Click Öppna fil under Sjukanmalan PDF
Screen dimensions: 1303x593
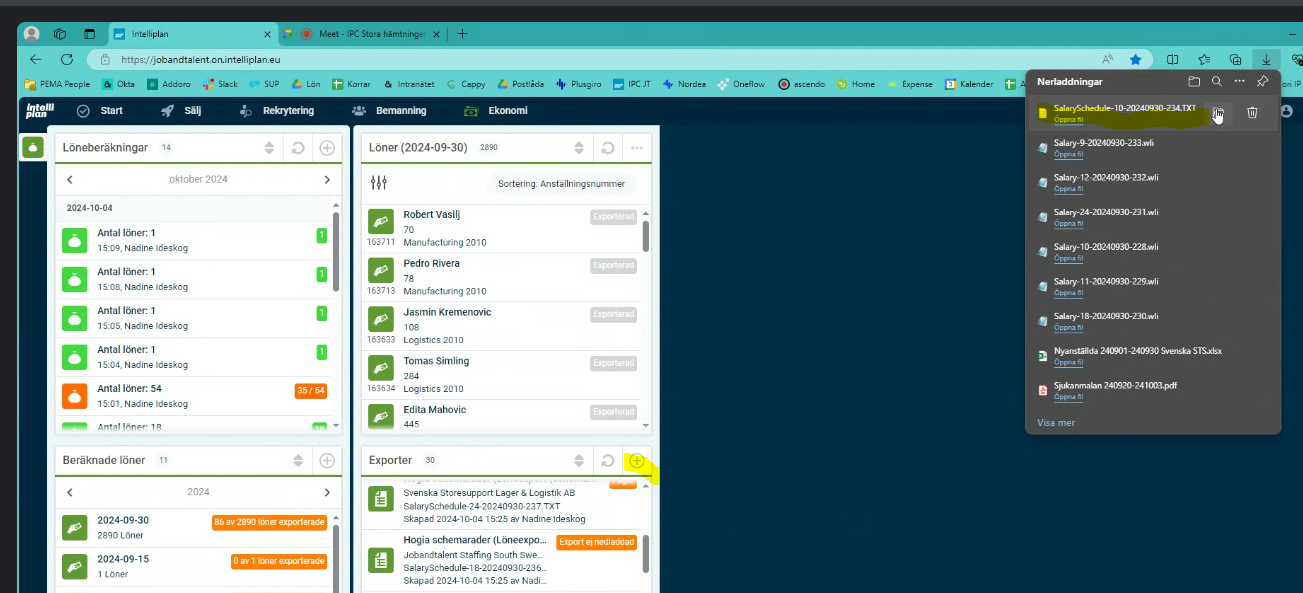click(1068, 397)
